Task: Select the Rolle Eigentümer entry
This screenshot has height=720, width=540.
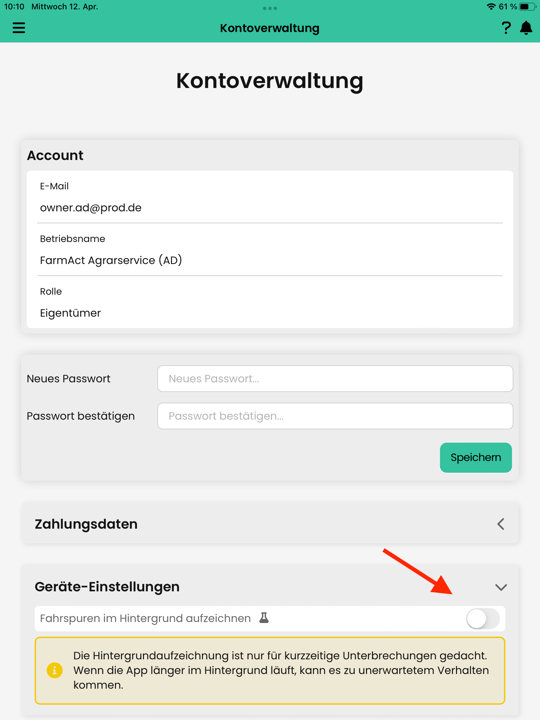Action: click(x=270, y=303)
